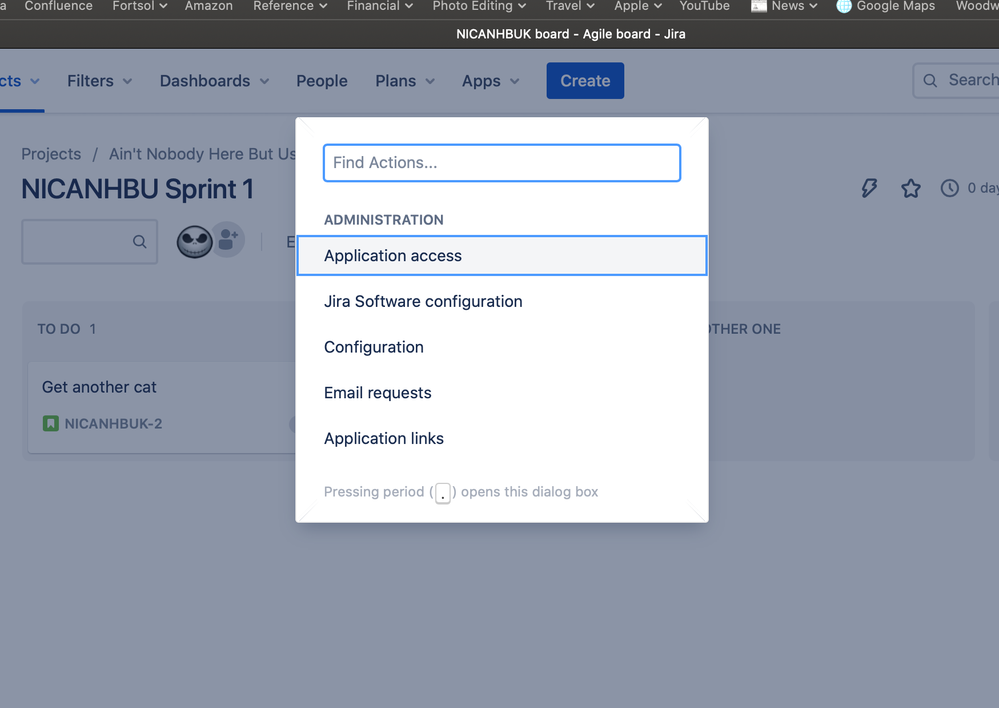Click the board search field
Screen dimensions: 999x708
(90, 242)
